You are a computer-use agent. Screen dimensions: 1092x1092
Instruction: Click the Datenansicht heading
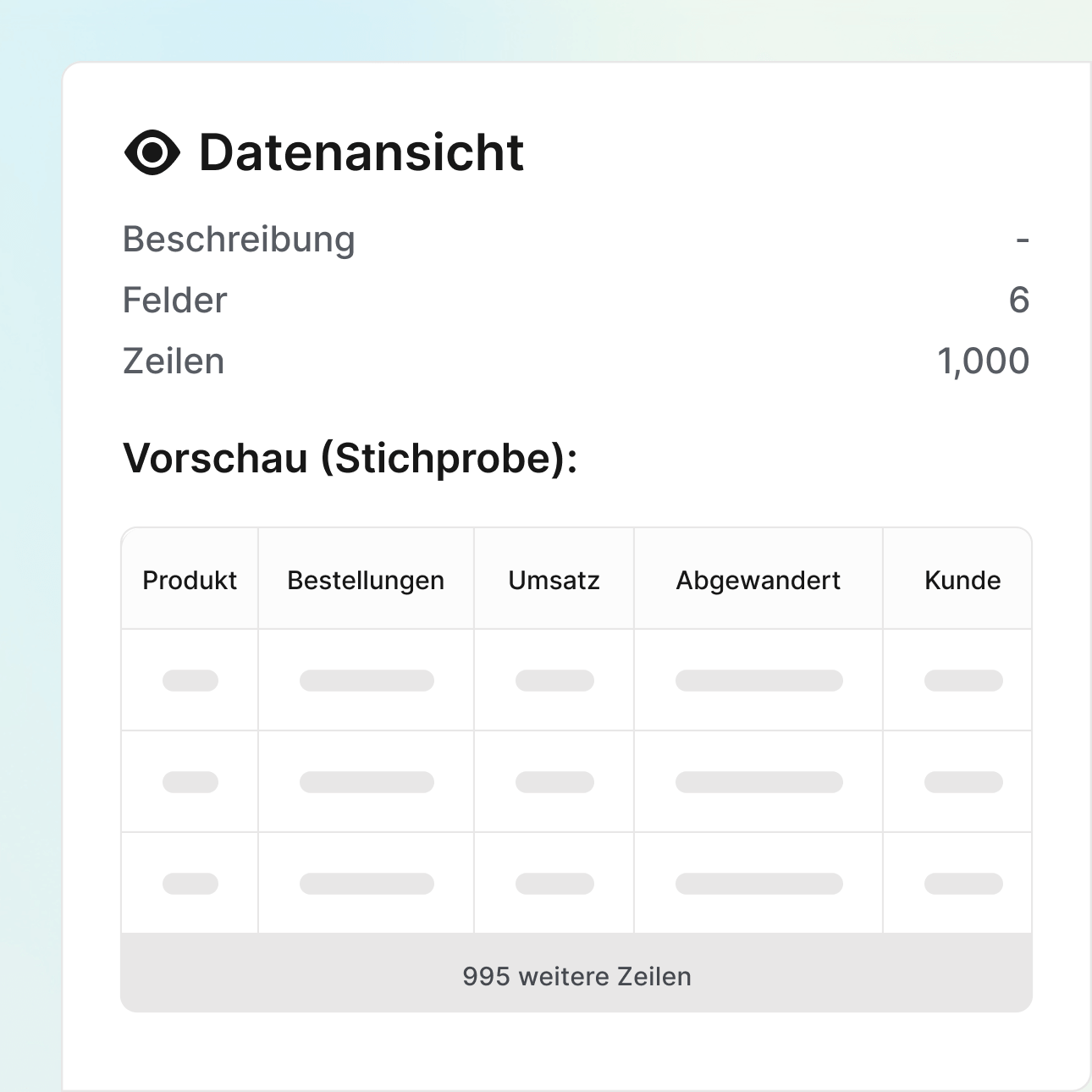[361, 153]
